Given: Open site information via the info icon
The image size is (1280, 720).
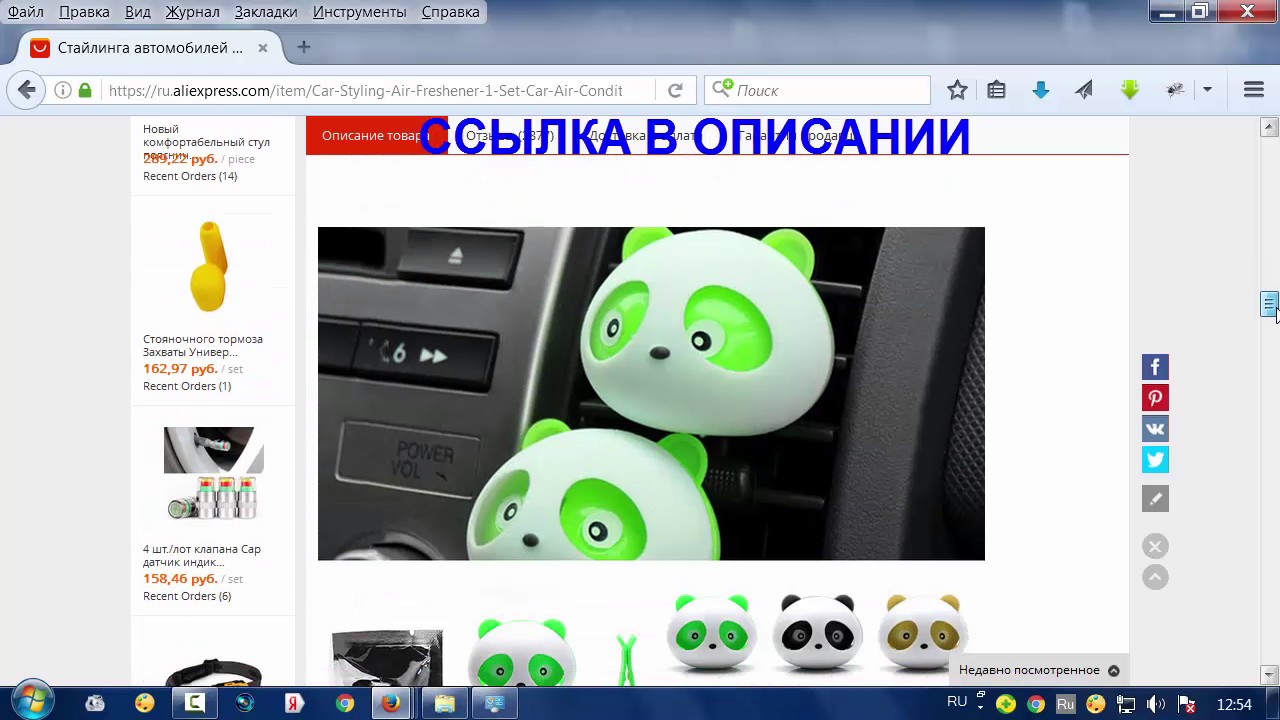Looking at the screenshot, I should (62, 90).
